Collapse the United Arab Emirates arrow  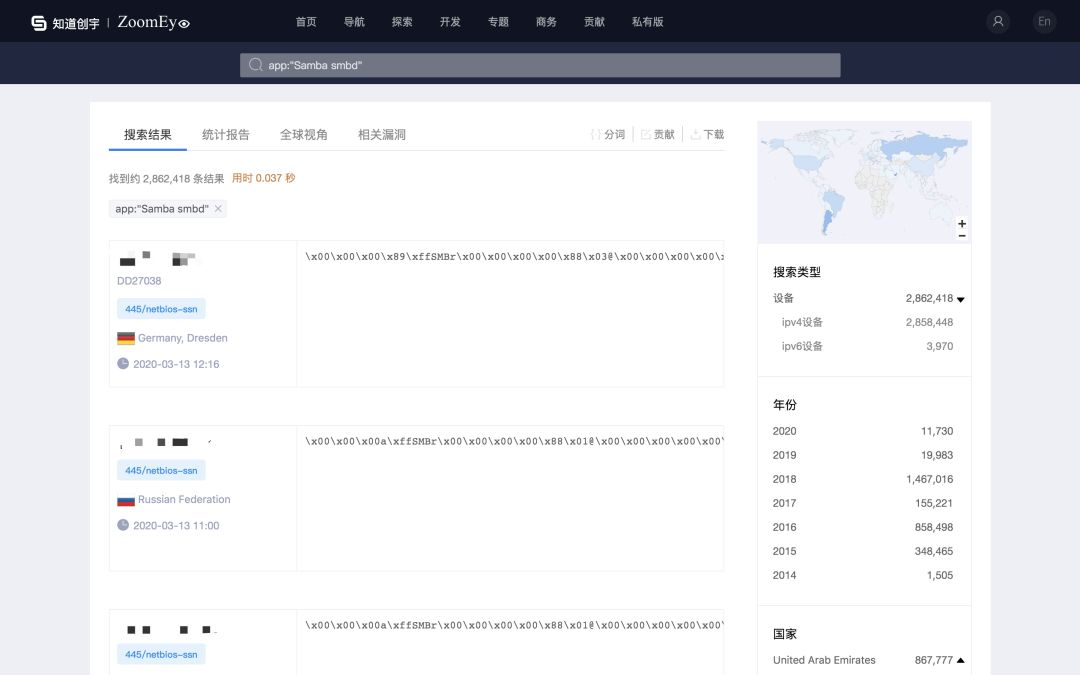[961, 661]
